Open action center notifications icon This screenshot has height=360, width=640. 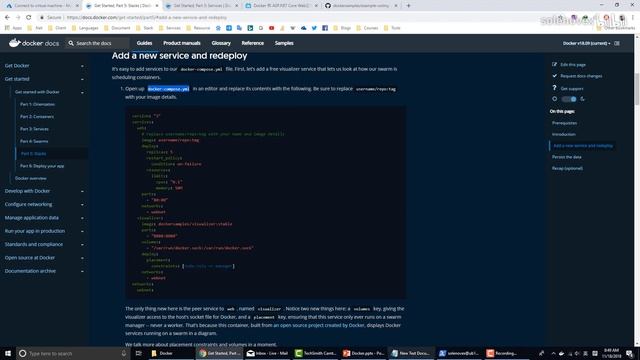coord(629,353)
